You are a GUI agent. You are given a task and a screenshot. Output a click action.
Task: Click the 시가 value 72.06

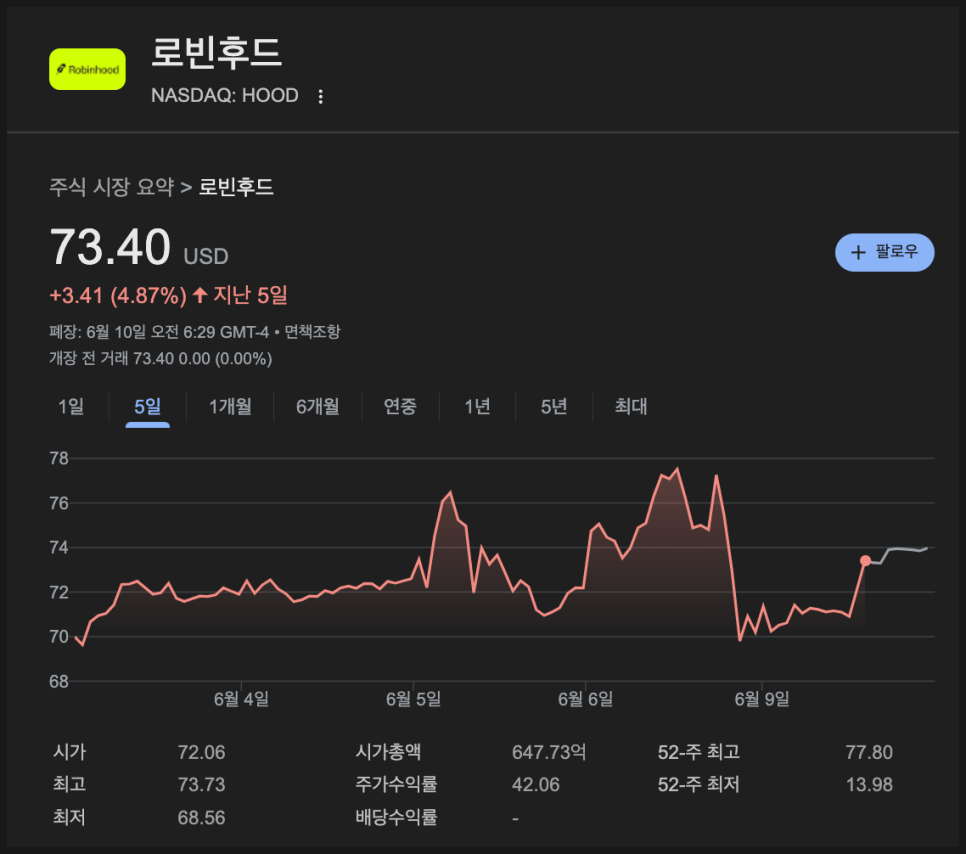click(201, 752)
